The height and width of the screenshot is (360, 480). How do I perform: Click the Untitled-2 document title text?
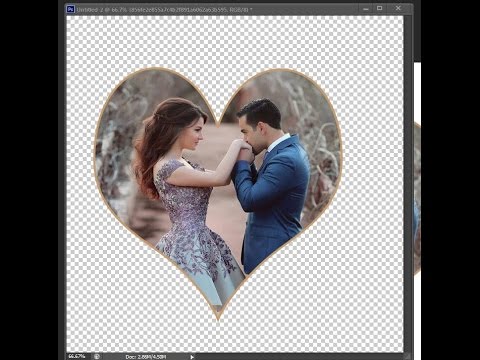point(164,10)
